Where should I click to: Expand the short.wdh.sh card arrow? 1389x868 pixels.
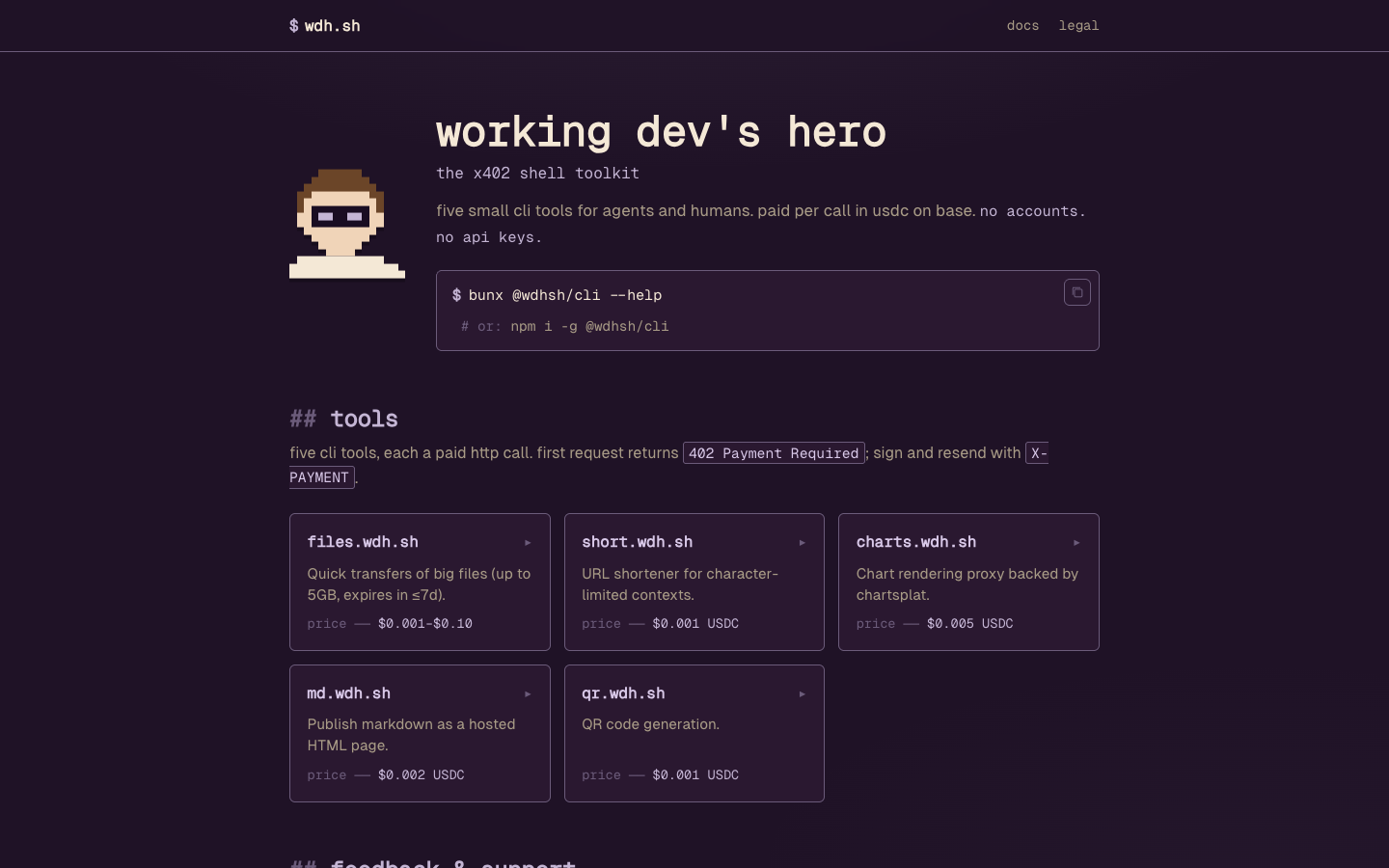802,543
